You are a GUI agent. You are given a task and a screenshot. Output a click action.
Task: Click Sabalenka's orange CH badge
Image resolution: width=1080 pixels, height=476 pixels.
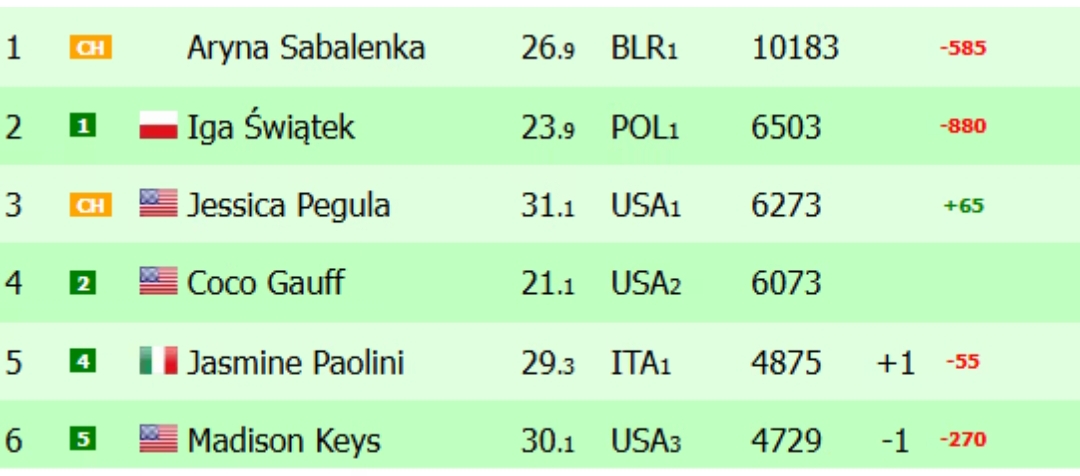[x=90, y=48]
